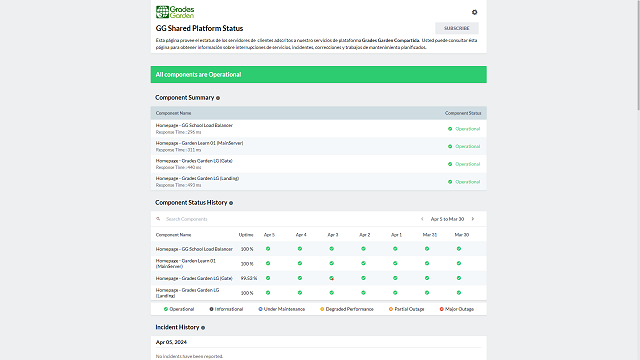640x360 pixels.
Task: Click Mar 30 status dot for GG School Load Balancer
Action: [459, 249]
